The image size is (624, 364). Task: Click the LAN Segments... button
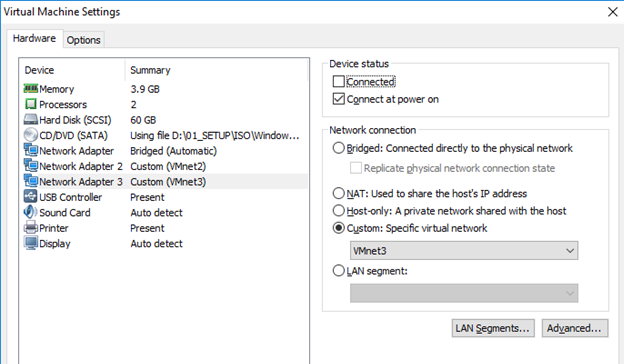493,328
